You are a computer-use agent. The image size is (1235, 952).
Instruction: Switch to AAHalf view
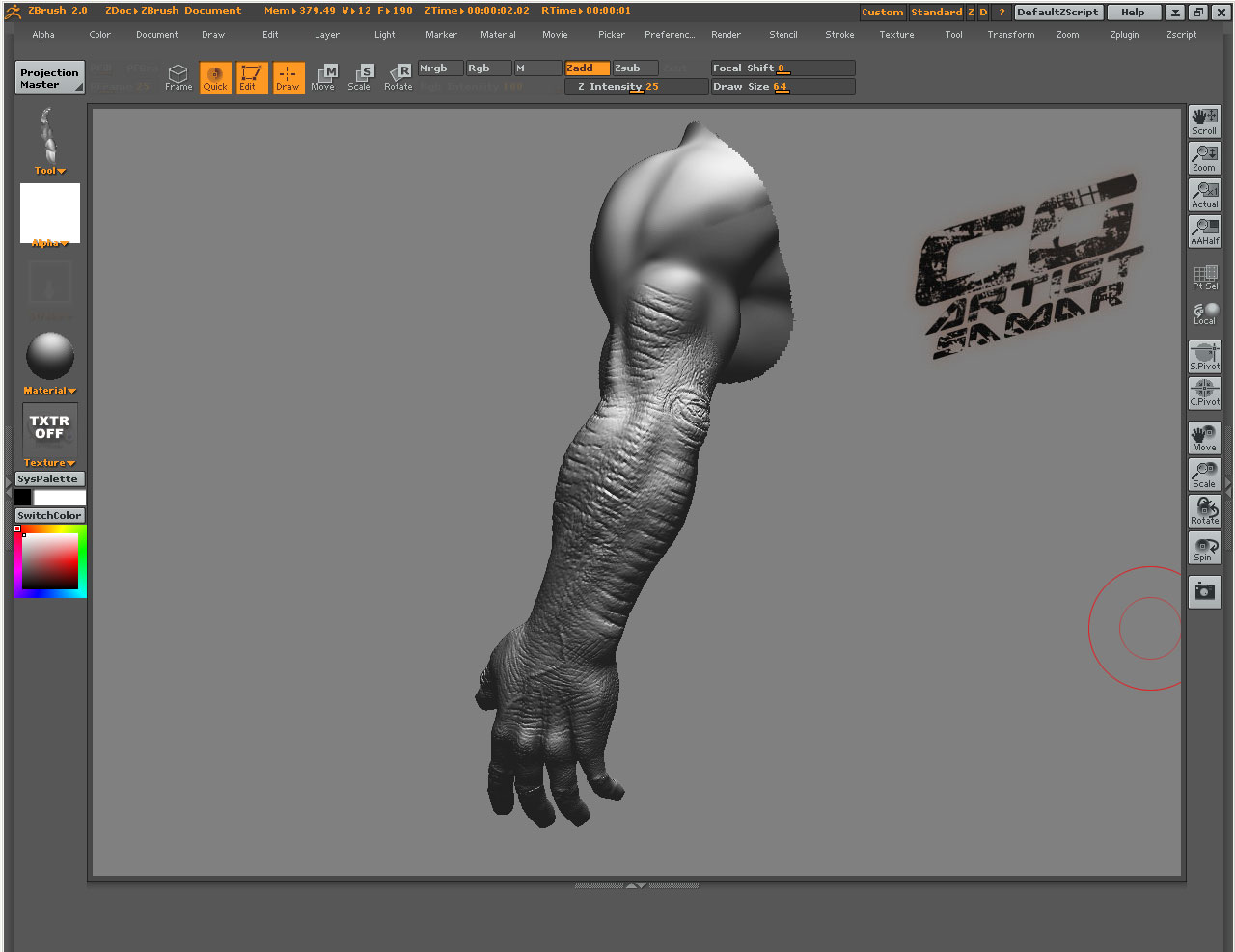click(1204, 230)
